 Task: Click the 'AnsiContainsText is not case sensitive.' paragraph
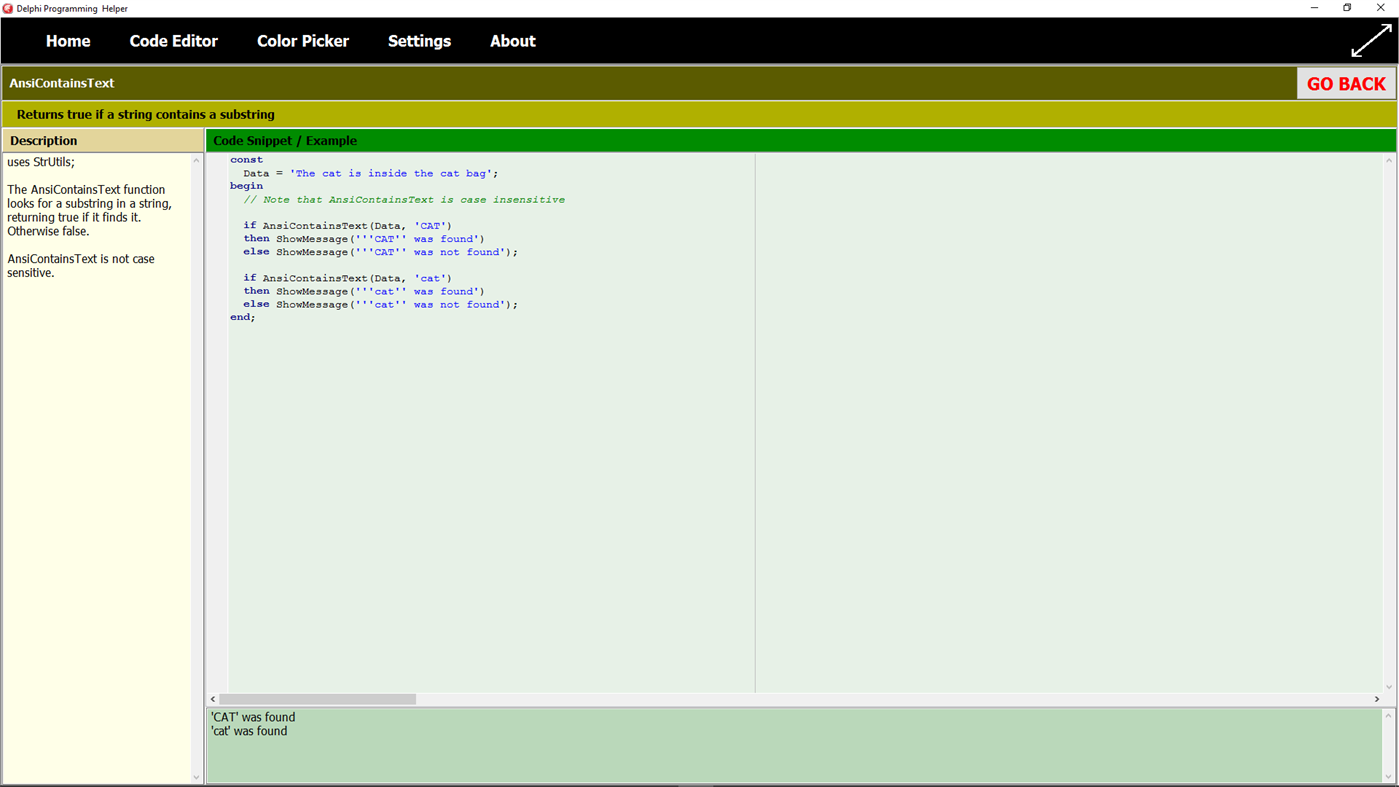[81, 266]
